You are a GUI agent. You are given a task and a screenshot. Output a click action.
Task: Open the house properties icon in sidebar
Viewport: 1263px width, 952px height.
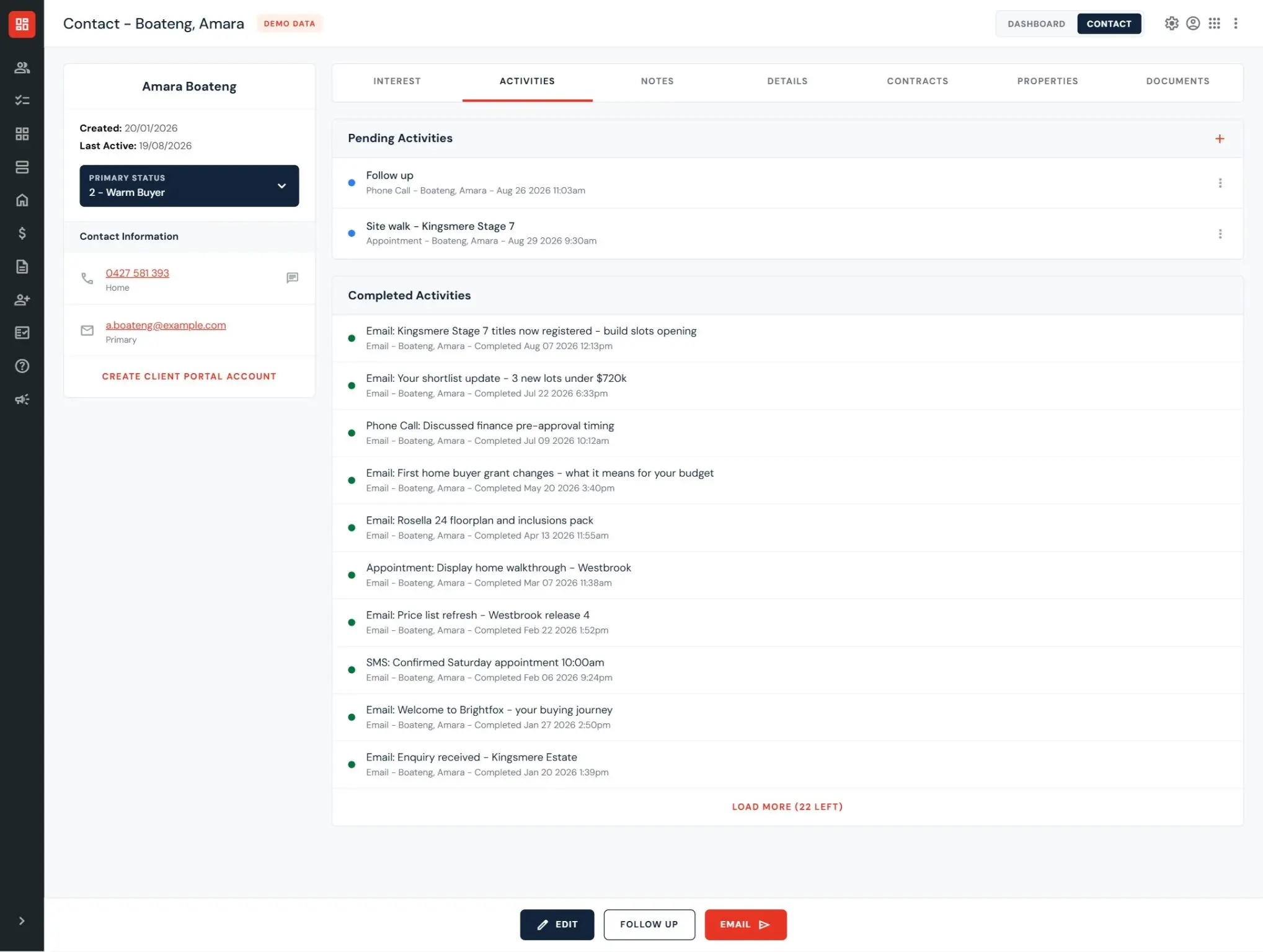click(x=22, y=200)
